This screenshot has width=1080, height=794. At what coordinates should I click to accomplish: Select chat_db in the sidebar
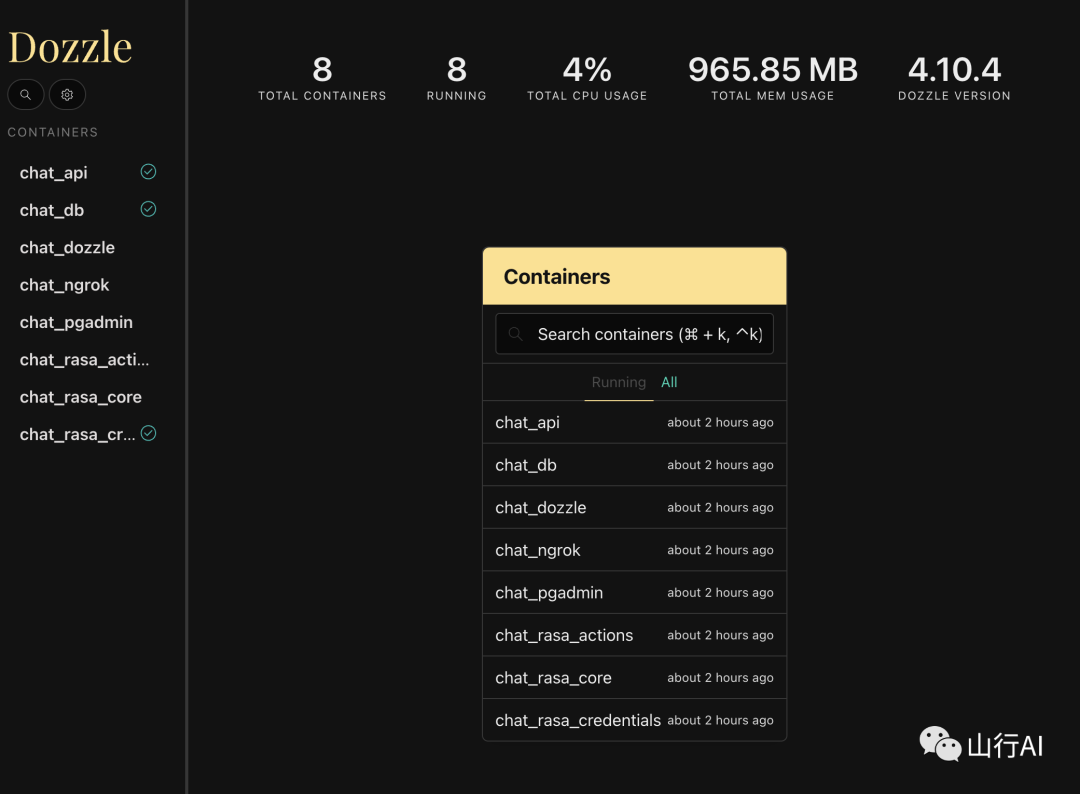(52, 210)
